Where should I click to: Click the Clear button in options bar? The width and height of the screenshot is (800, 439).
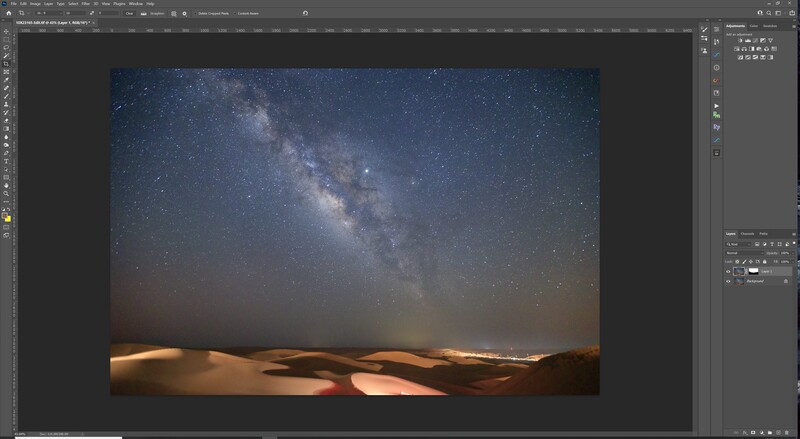[x=130, y=13]
